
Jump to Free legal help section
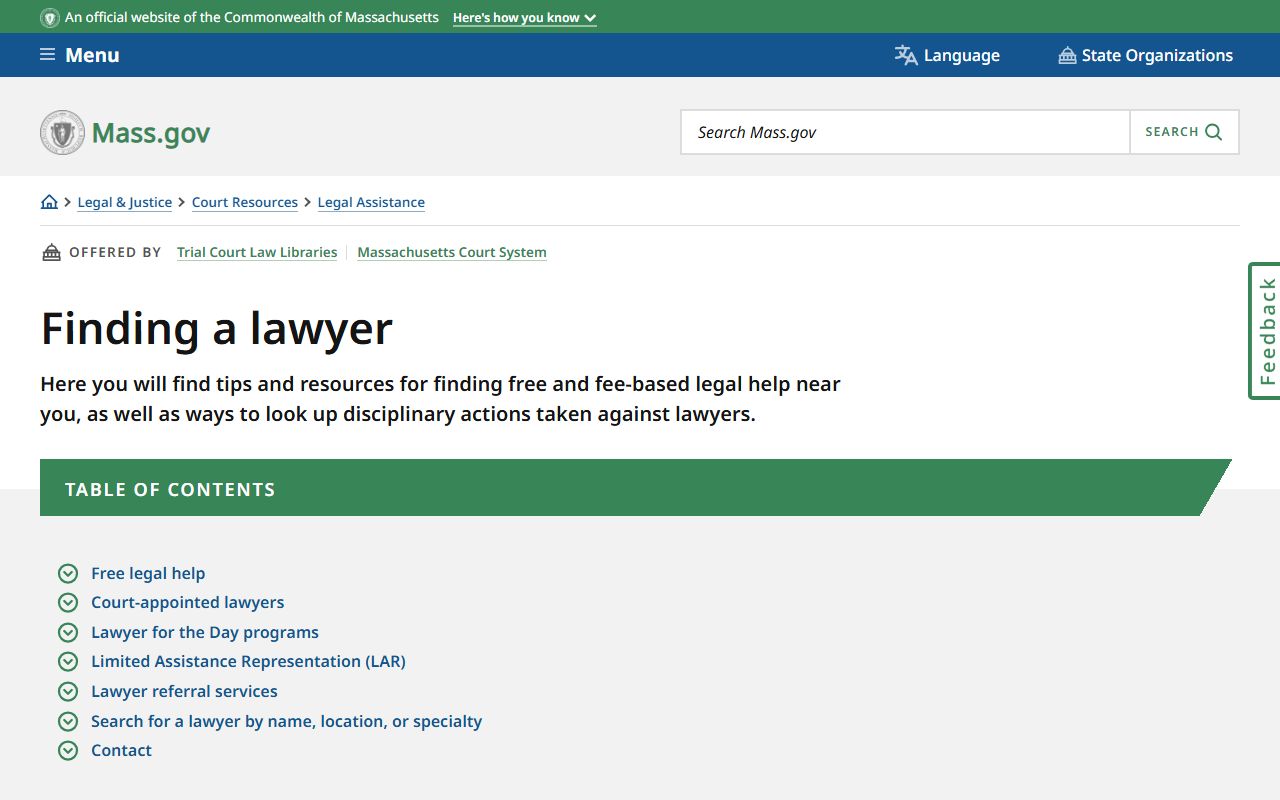click(x=148, y=573)
